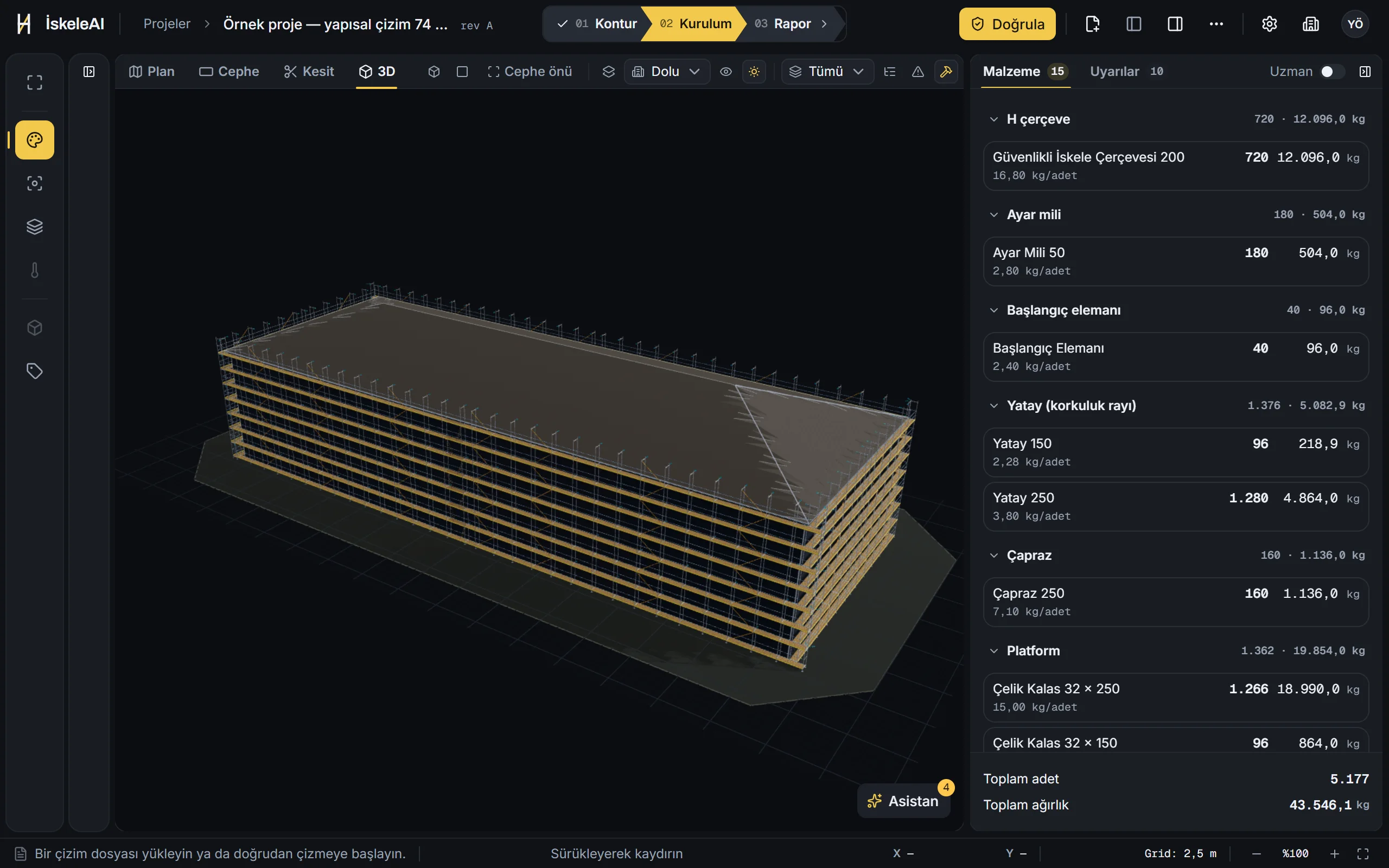Click the layers icon before Dolu dropdown
This screenshot has height=868, width=1389.
608,72
